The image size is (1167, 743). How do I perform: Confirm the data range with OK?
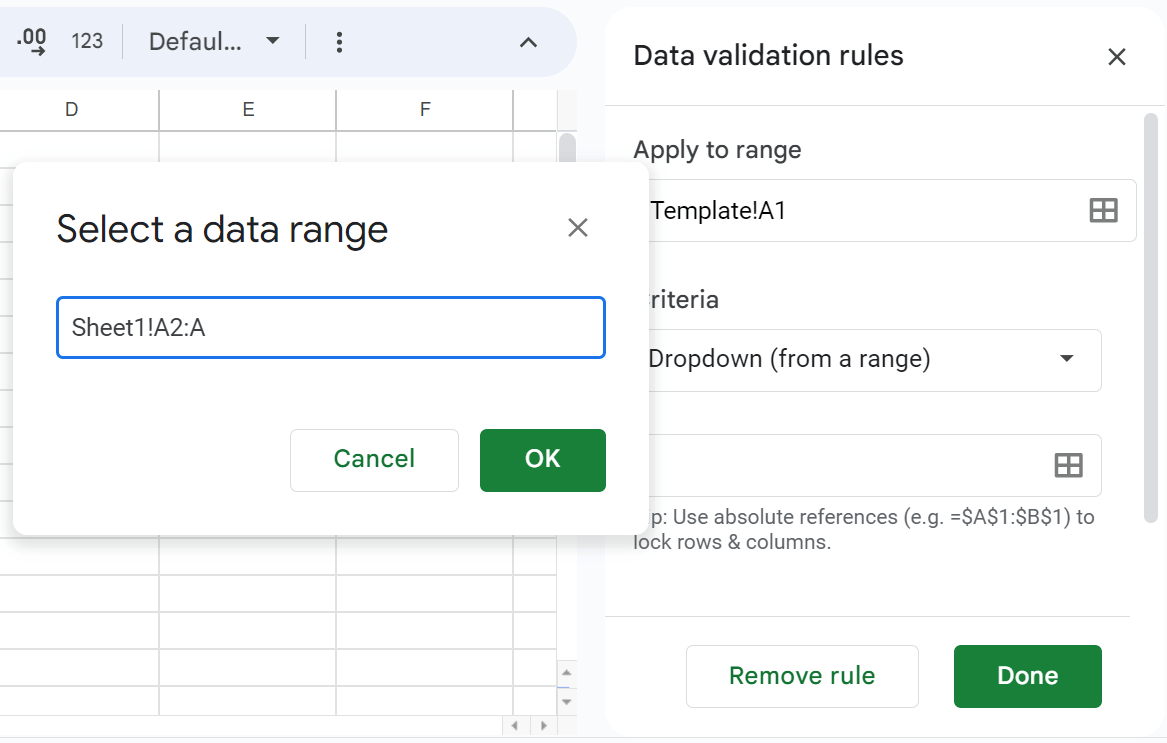542,459
